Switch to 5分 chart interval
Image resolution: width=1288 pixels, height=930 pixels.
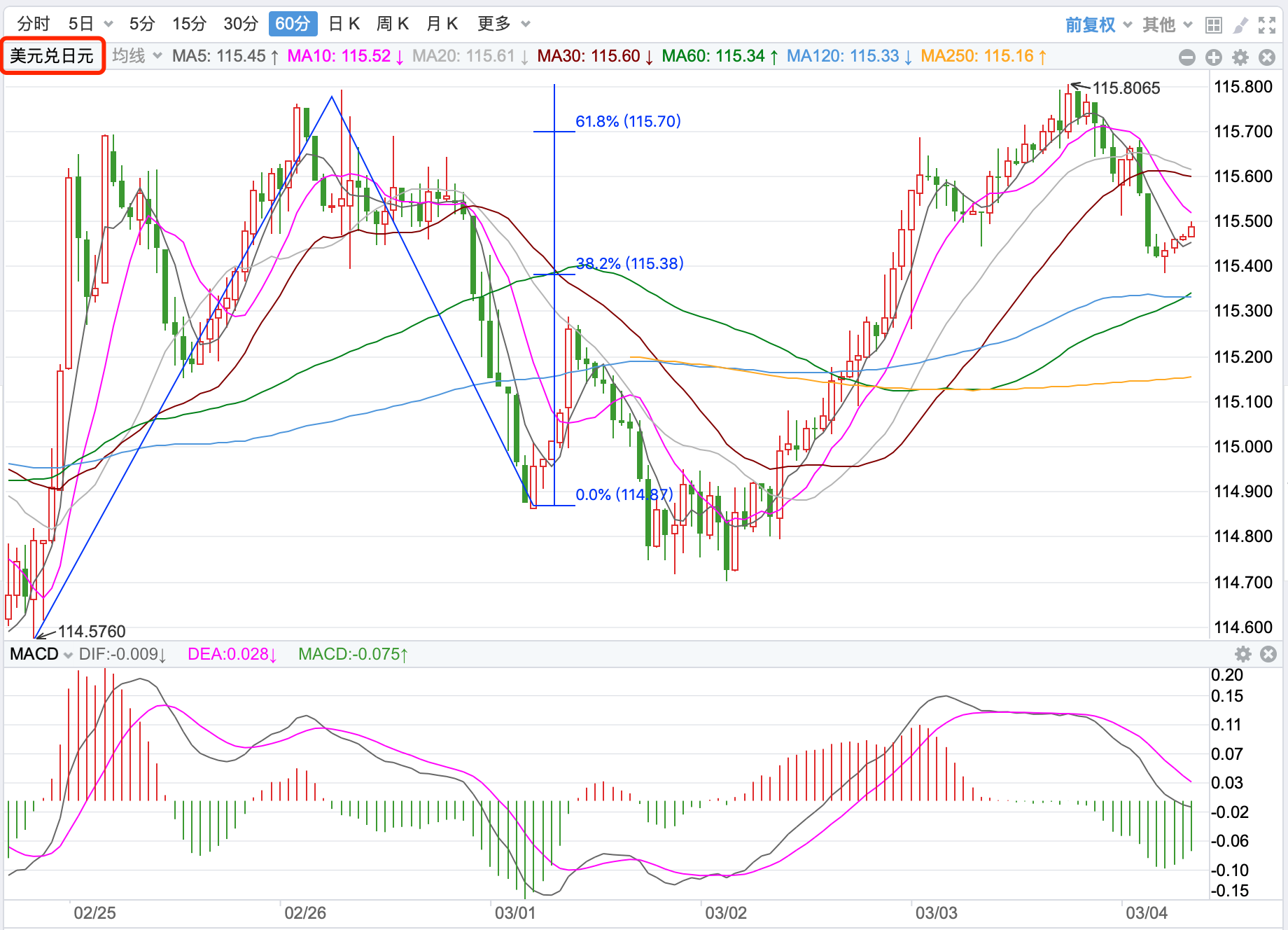(x=142, y=24)
